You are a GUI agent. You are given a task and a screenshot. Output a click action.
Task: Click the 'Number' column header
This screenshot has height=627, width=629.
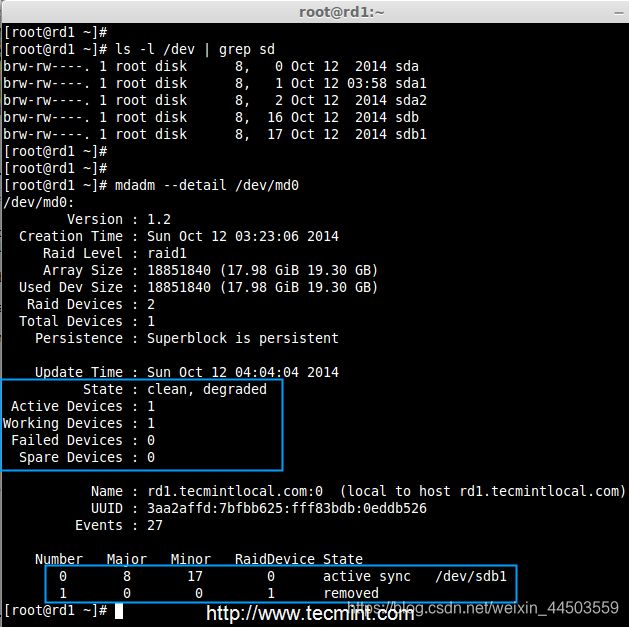tap(59, 559)
